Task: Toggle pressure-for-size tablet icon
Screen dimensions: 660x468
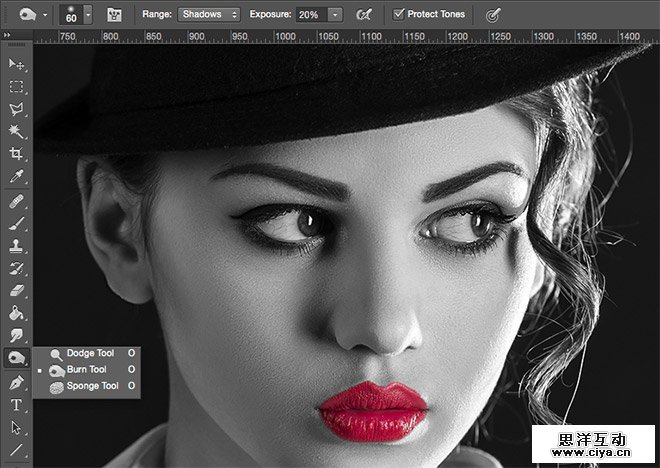Action: pyautogui.click(x=492, y=15)
